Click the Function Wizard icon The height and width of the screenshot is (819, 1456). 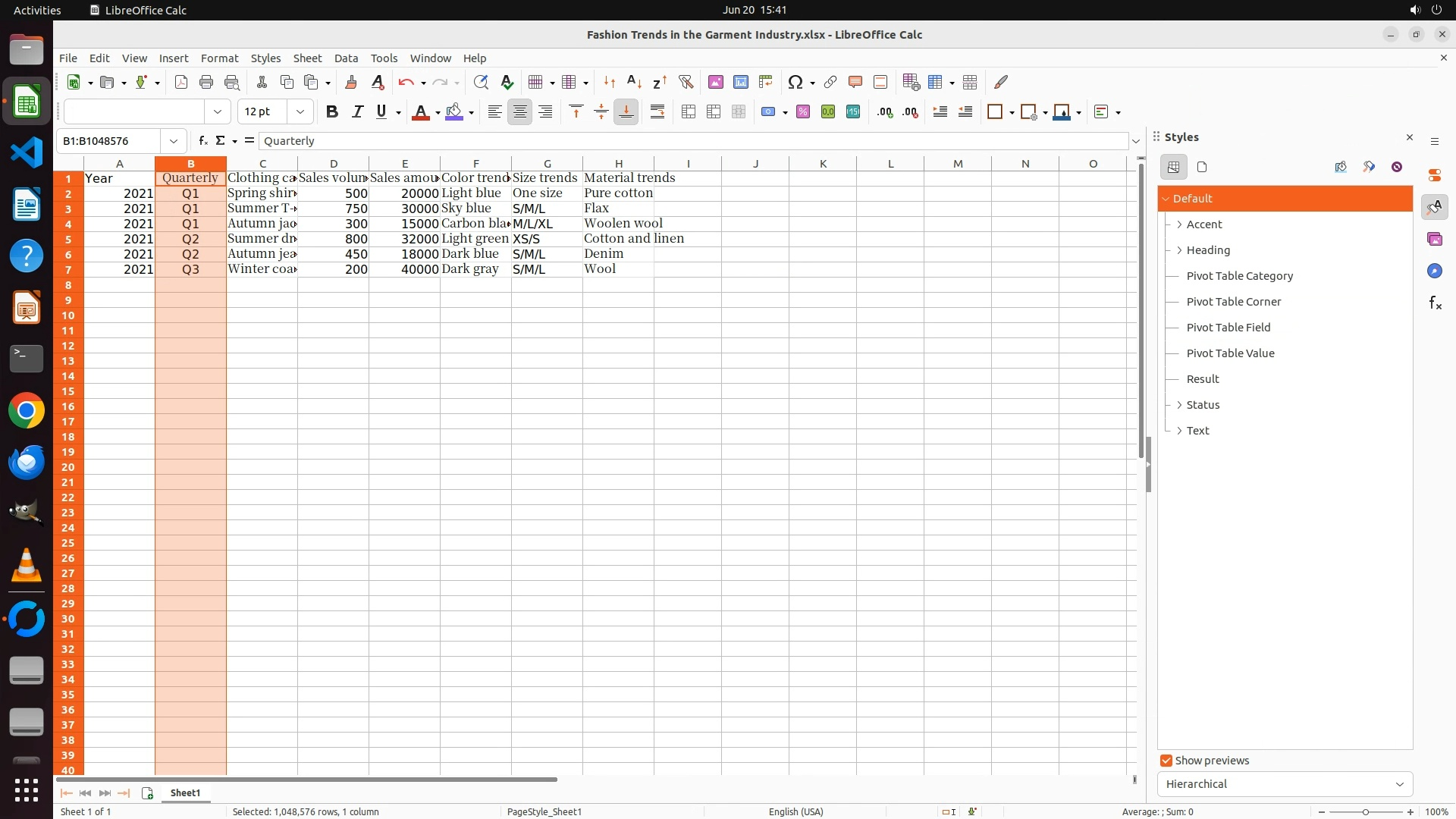coord(202,141)
